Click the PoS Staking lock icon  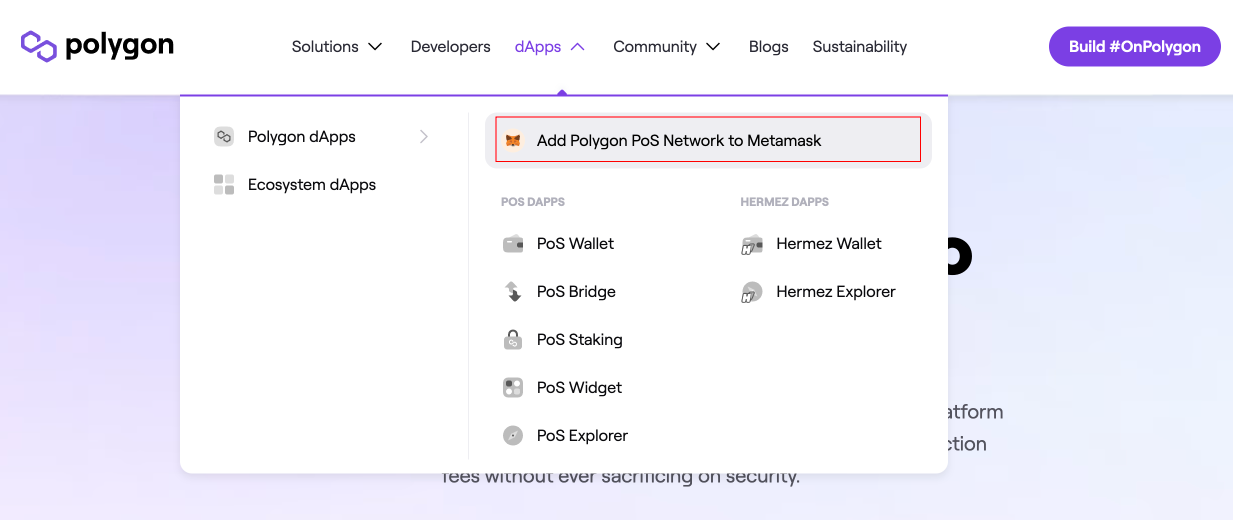513,340
